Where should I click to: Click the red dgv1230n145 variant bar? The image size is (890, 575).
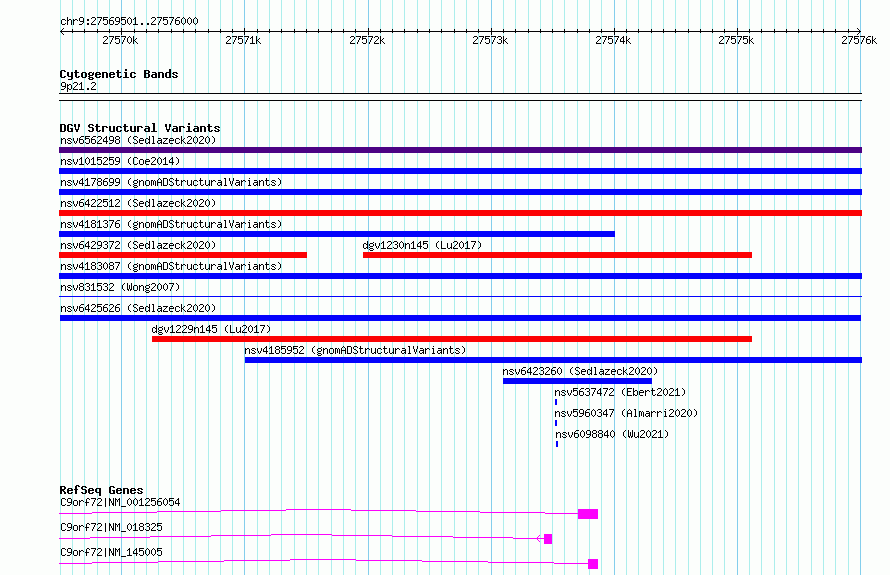coord(557,255)
